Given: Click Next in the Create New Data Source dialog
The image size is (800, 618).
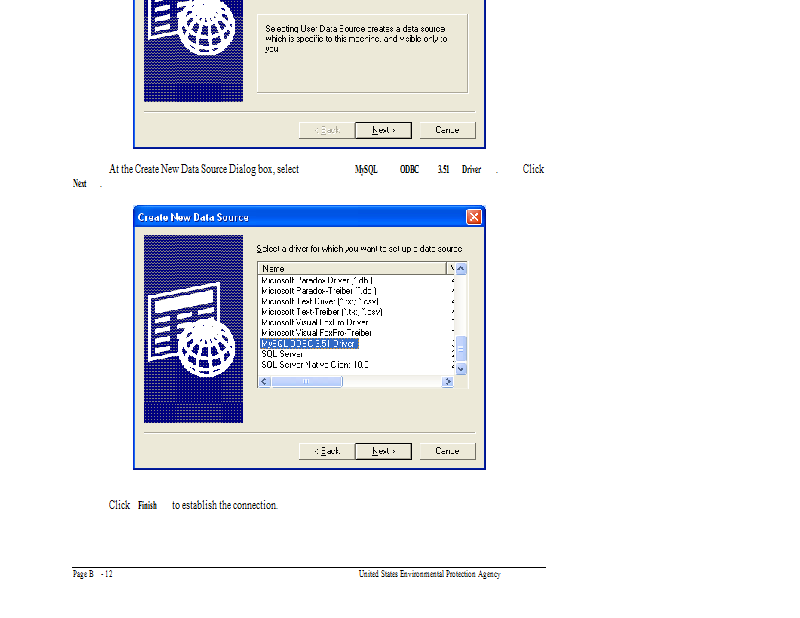Looking at the screenshot, I should coord(383,451).
